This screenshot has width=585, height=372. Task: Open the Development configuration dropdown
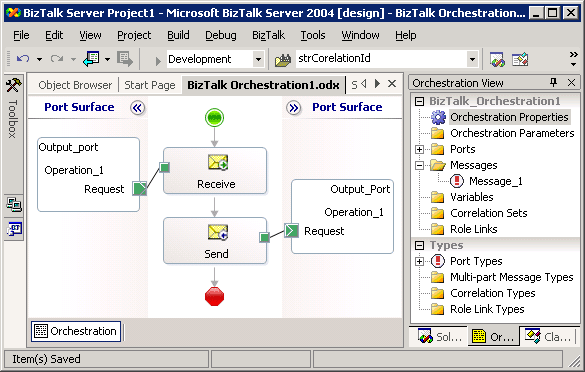tap(258, 59)
